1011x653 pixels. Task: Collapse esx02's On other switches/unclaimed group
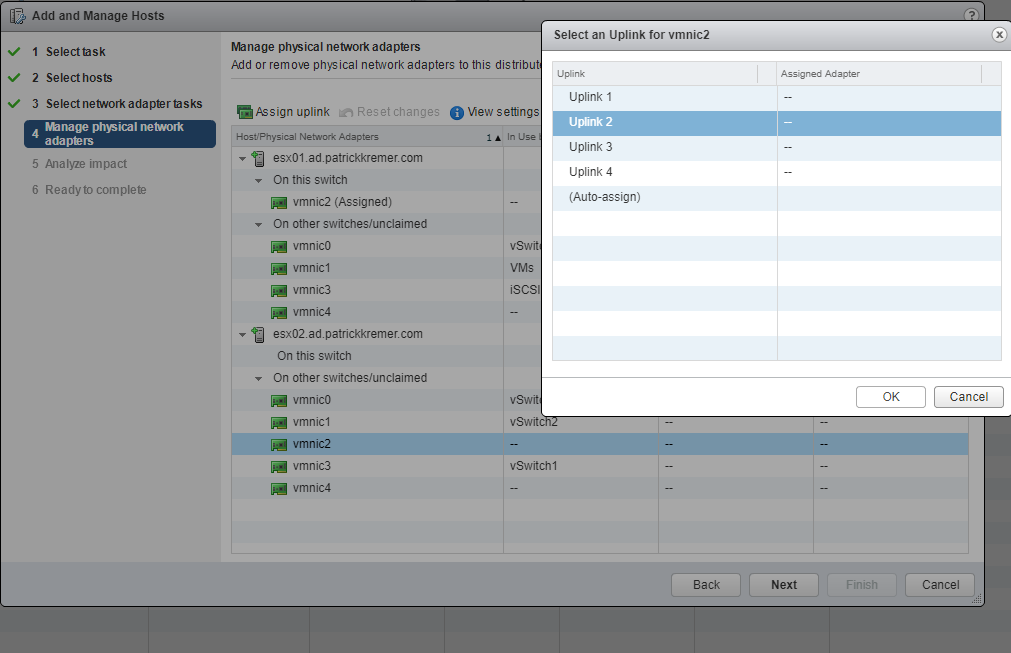[259, 378]
